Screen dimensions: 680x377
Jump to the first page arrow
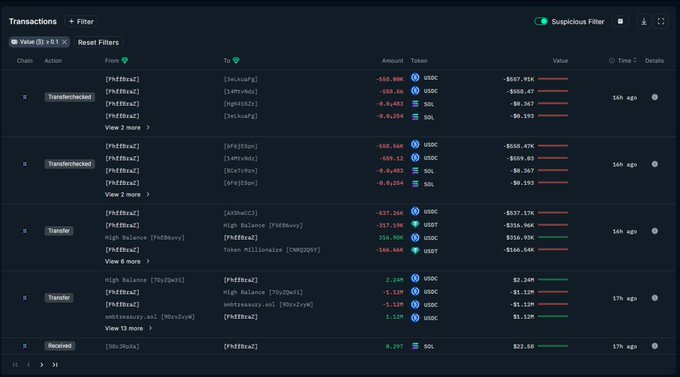click(15, 364)
